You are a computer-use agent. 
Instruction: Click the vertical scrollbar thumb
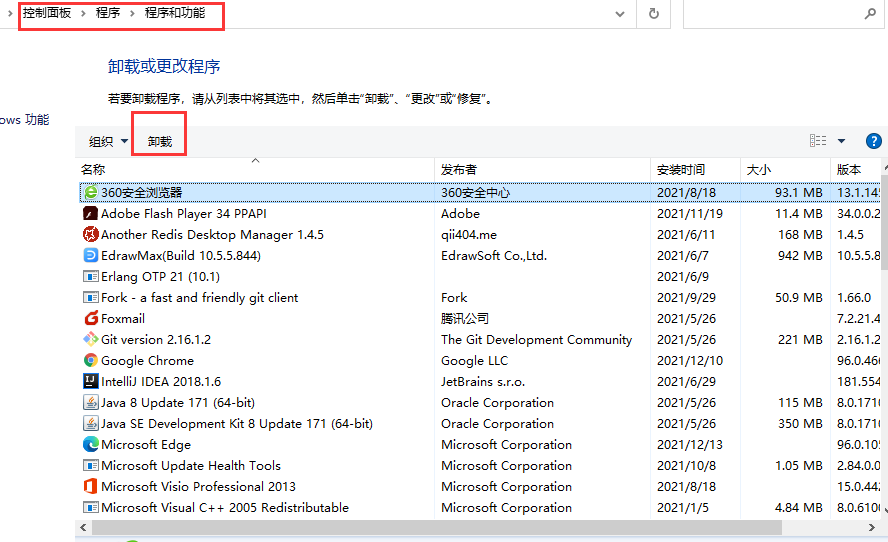click(885, 221)
